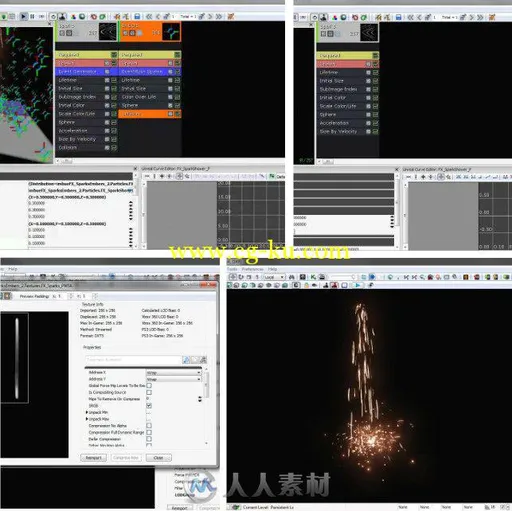Screen dimensions: 512x511
Task: Expand the Unpack Max property
Action: [87, 419]
